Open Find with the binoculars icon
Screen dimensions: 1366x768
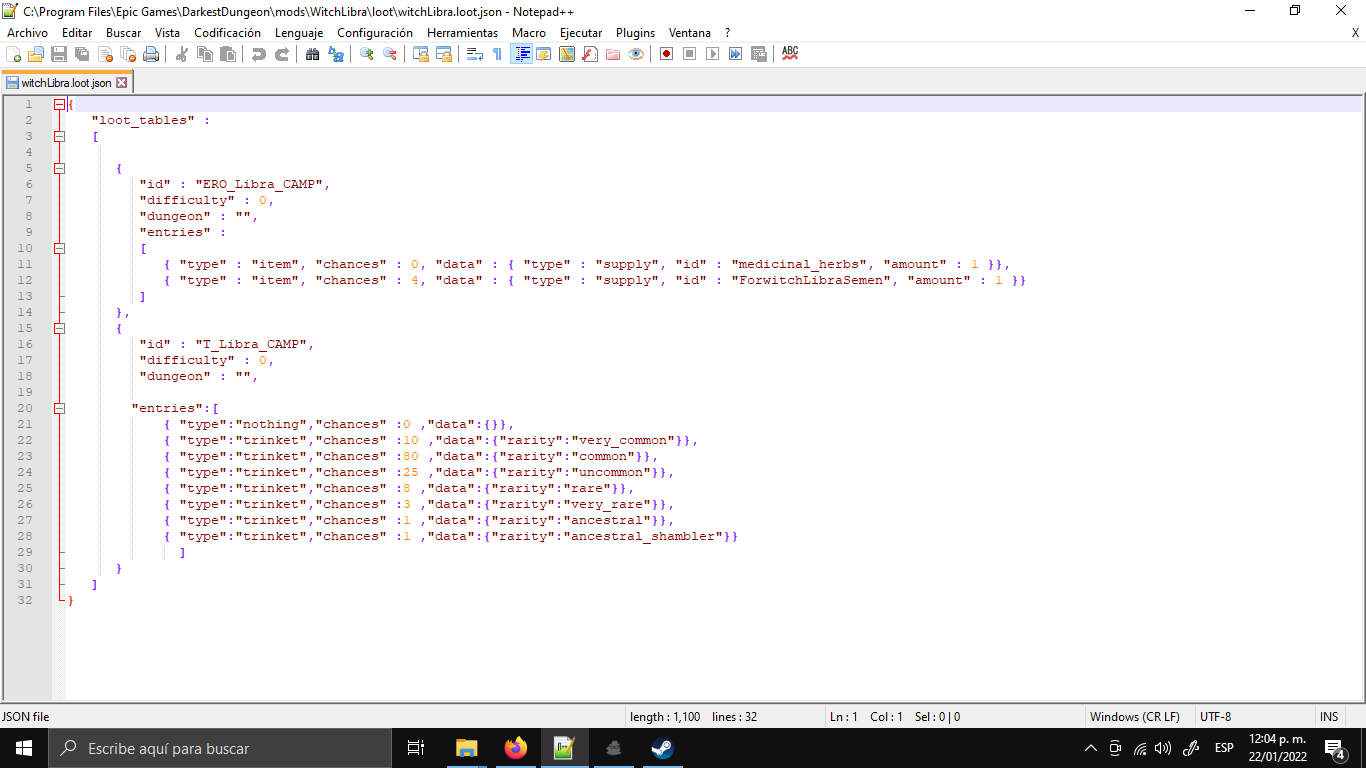[x=313, y=54]
